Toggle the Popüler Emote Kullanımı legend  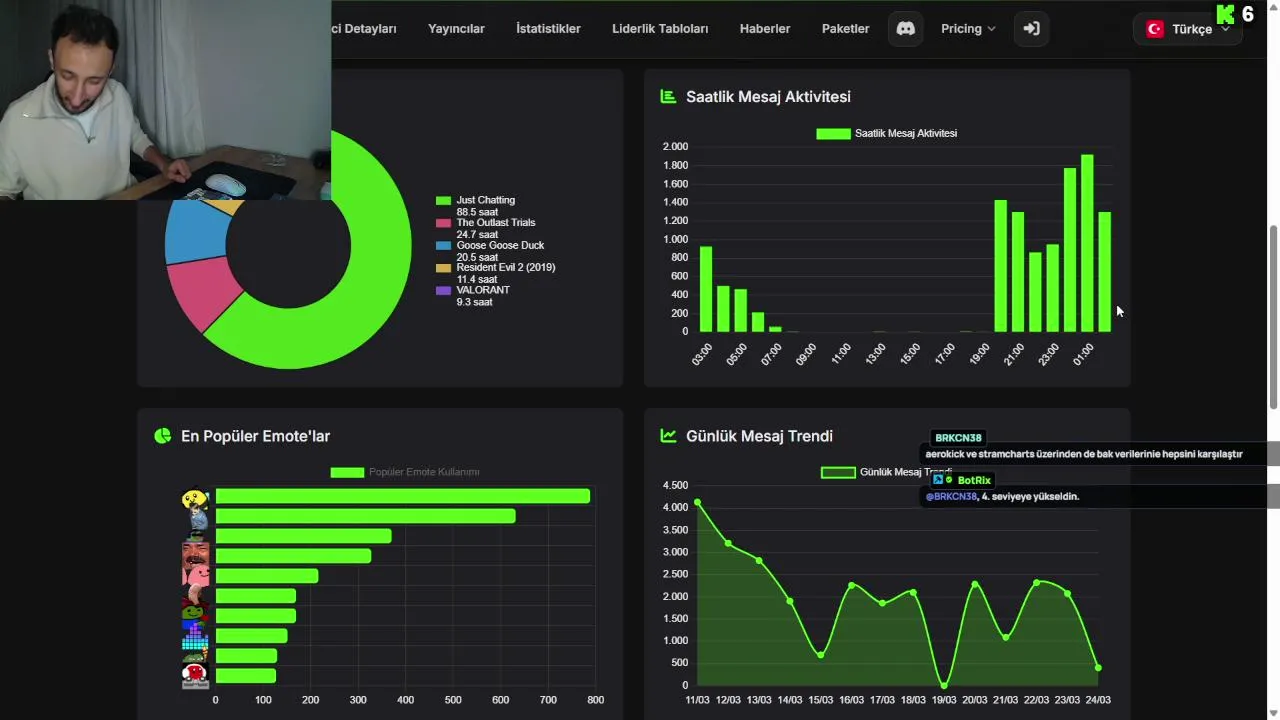[405, 472]
